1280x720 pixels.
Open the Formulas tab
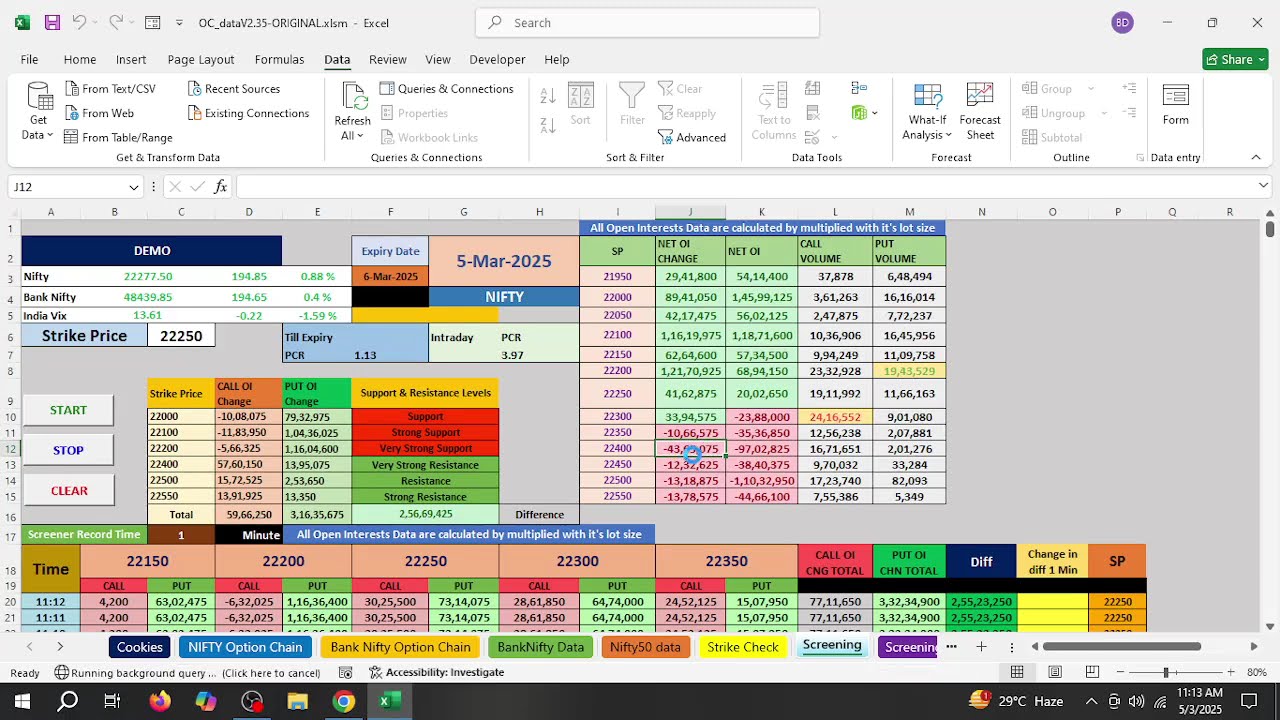279,59
